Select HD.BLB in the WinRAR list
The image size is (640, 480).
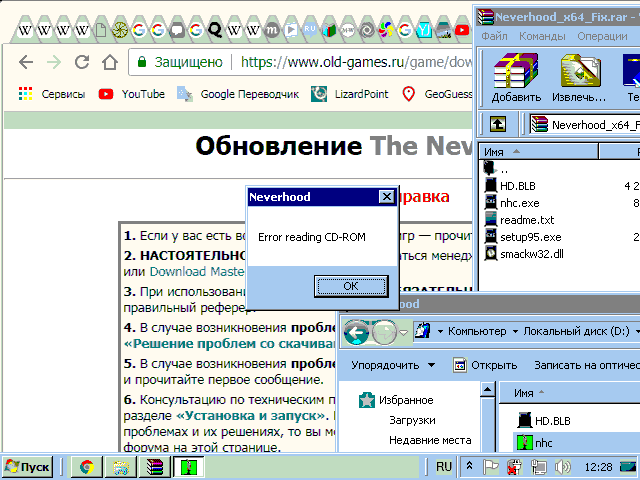click(x=509, y=186)
